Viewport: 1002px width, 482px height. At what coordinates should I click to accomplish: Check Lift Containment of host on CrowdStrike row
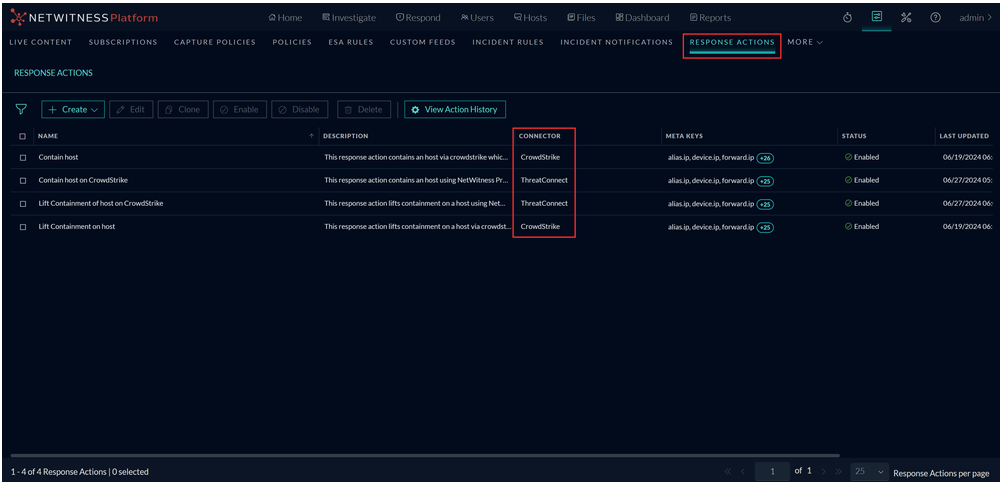[23, 203]
